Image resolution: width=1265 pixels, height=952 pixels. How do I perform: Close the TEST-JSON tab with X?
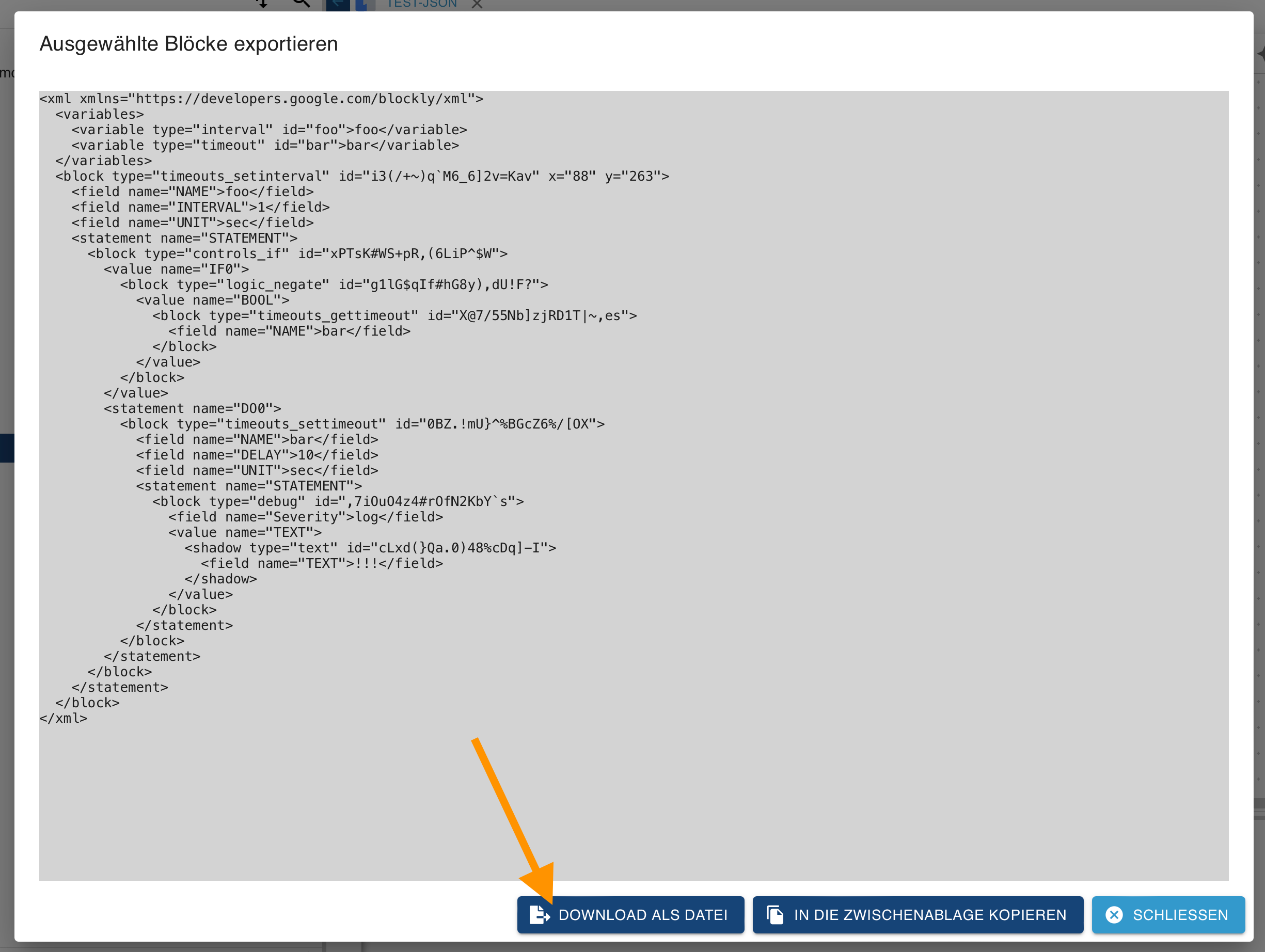click(x=477, y=5)
